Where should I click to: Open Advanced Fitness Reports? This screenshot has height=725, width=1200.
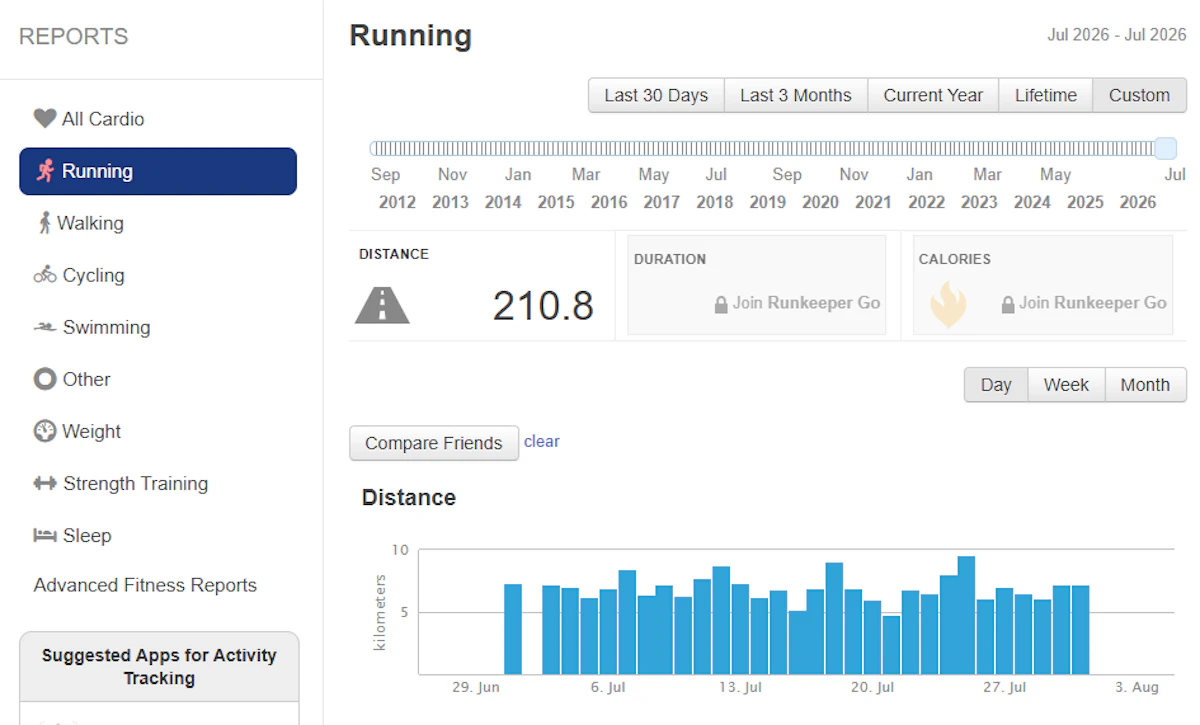pos(145,585)
